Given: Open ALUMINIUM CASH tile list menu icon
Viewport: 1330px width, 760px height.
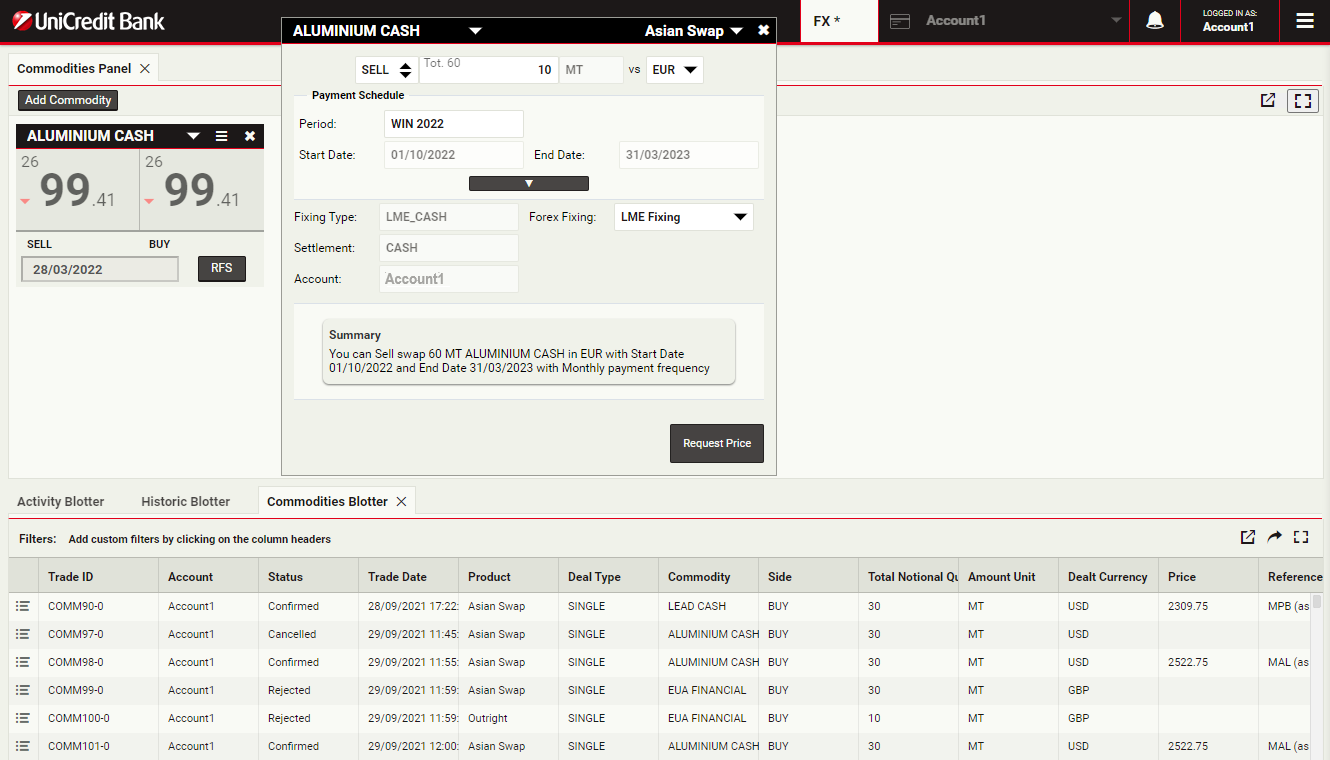Looking at the screenshot, I should tap(222, 136).
